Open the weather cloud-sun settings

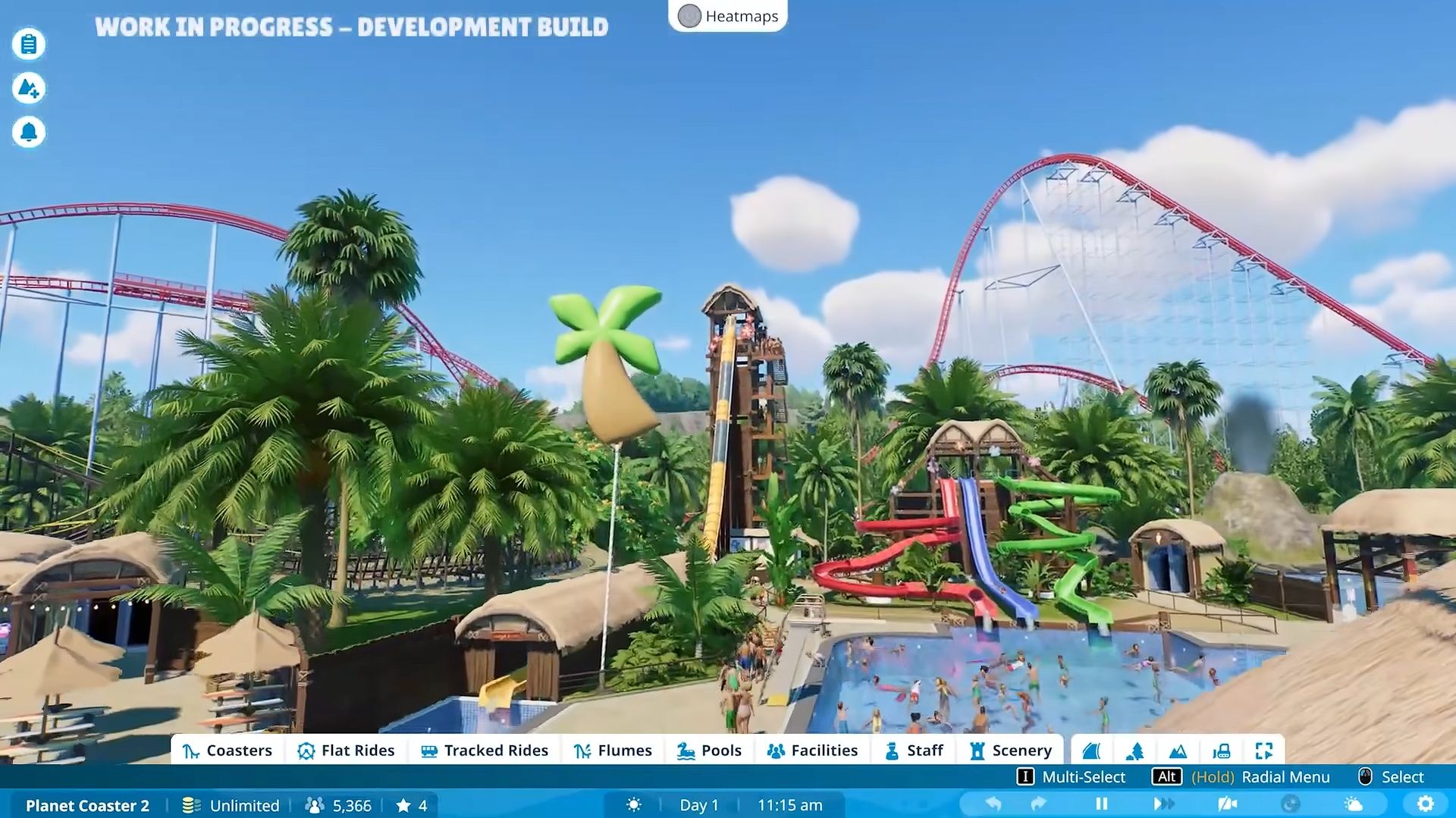(1353, 804)
